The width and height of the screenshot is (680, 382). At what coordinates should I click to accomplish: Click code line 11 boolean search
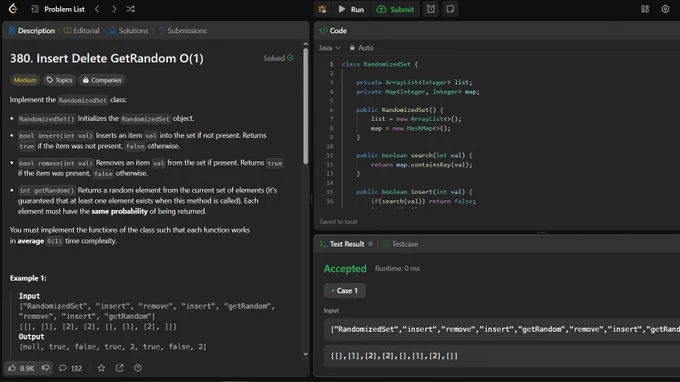click(414, 155)
